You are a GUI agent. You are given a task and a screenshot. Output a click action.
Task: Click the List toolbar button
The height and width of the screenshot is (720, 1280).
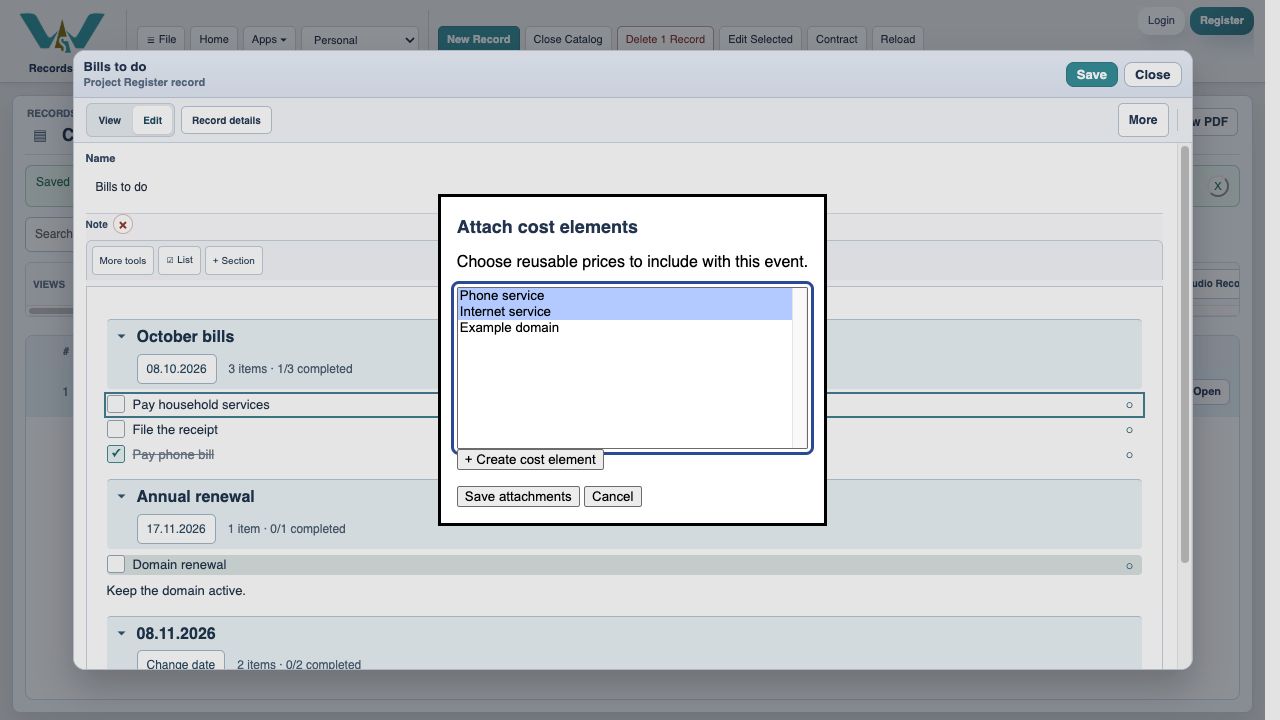coord(180,261)
